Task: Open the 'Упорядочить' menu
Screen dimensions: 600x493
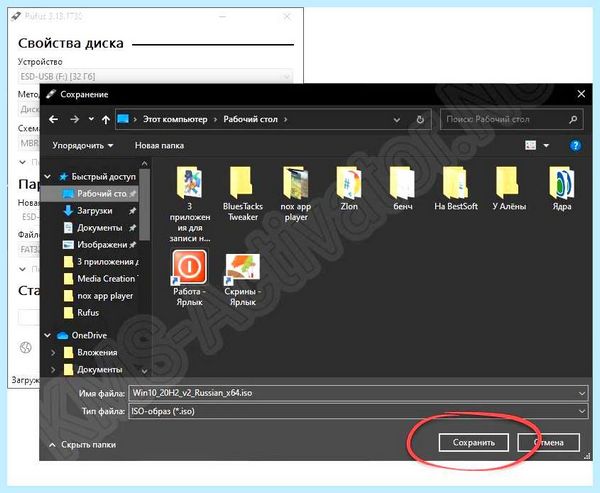Action: tap(83, 145)
